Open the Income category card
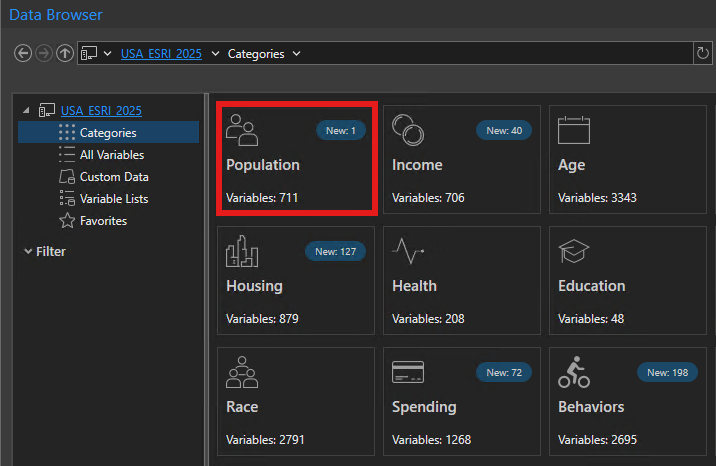 [x=462, y=159]
